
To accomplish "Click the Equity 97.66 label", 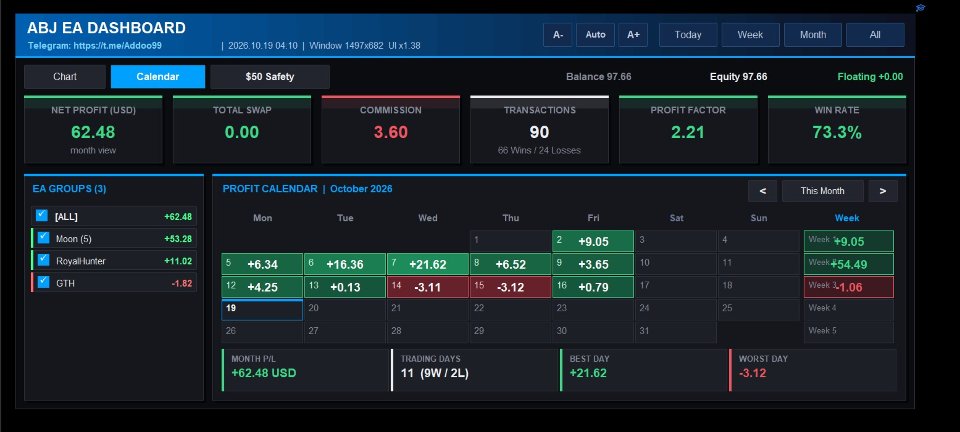I will [x=738, y=76].
